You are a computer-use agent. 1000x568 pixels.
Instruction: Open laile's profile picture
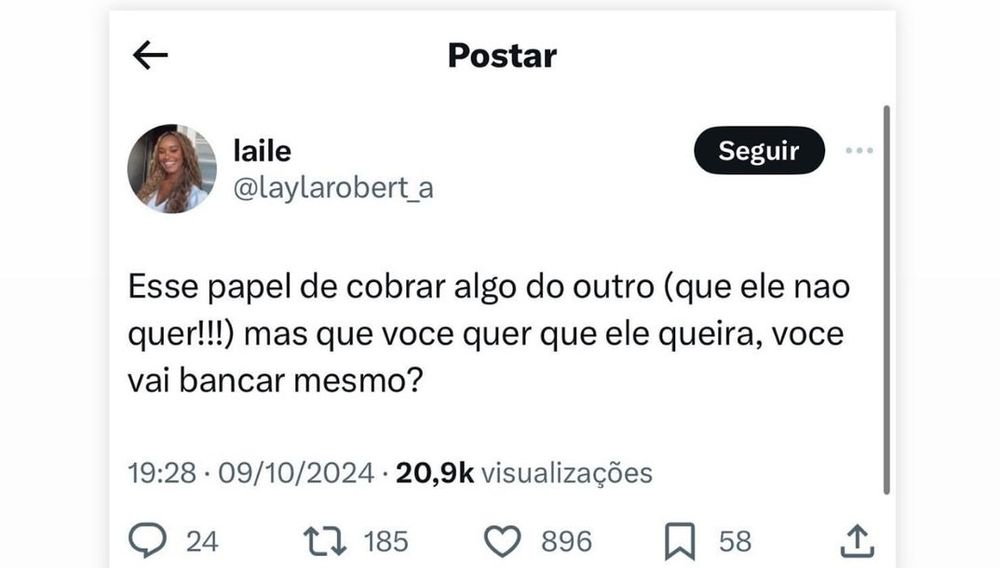click(x=172, y=168)
